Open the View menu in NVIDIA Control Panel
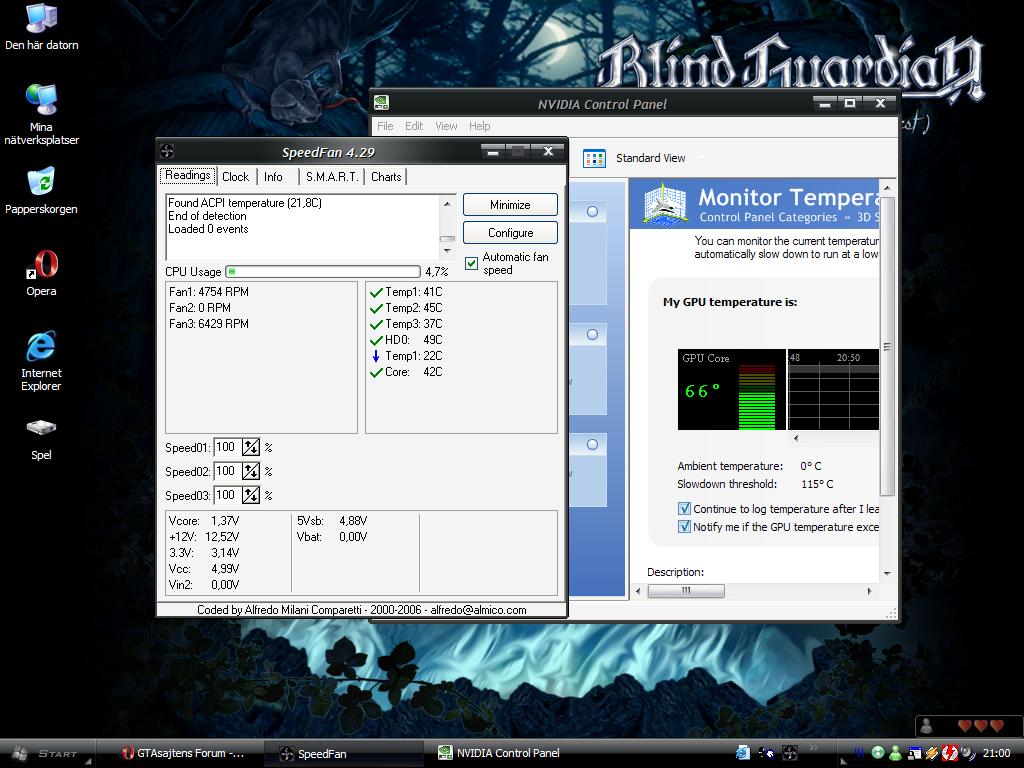Viewport: 1024px width, 768px height. 446,126
